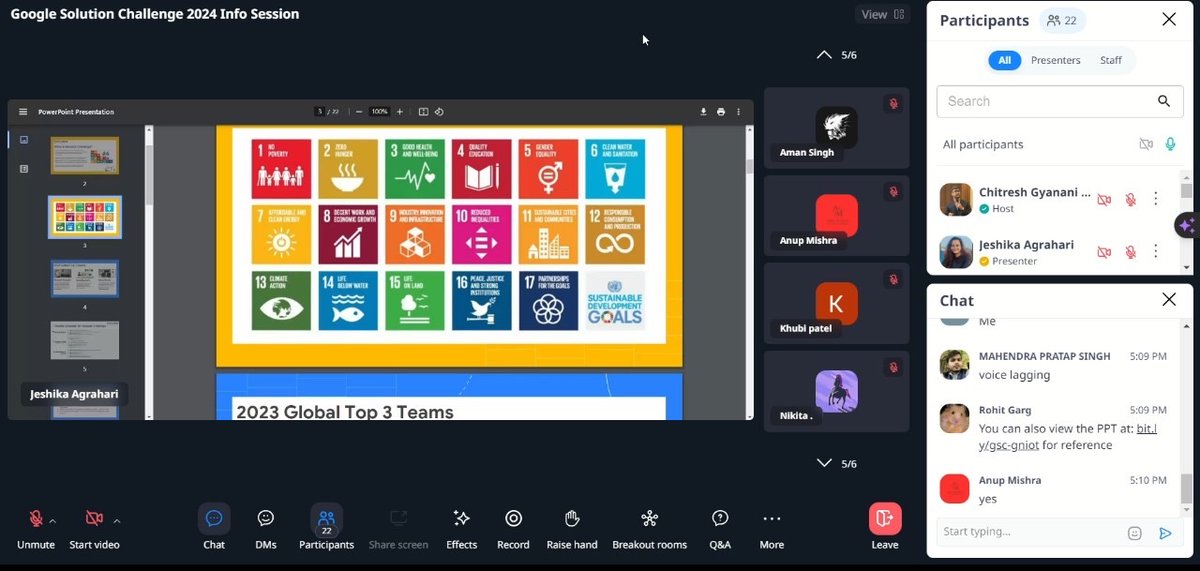
Task: Open Breakout rooms
Action: coord(650,527)
